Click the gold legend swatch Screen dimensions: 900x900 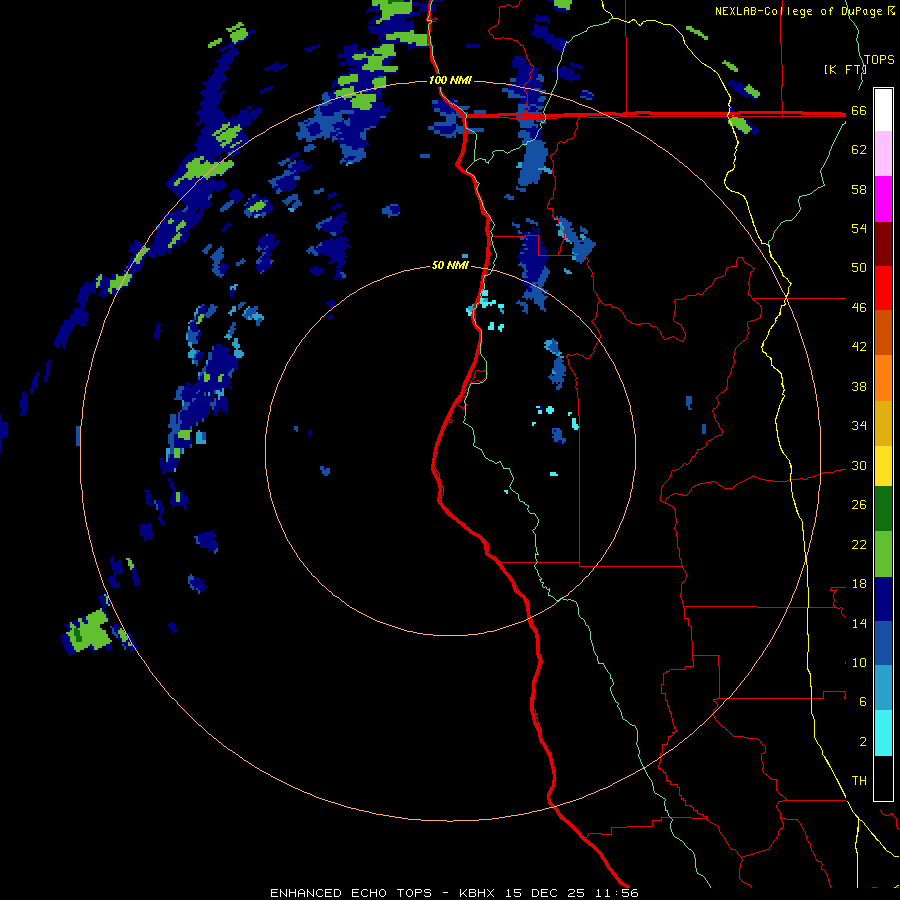point(883,423)
